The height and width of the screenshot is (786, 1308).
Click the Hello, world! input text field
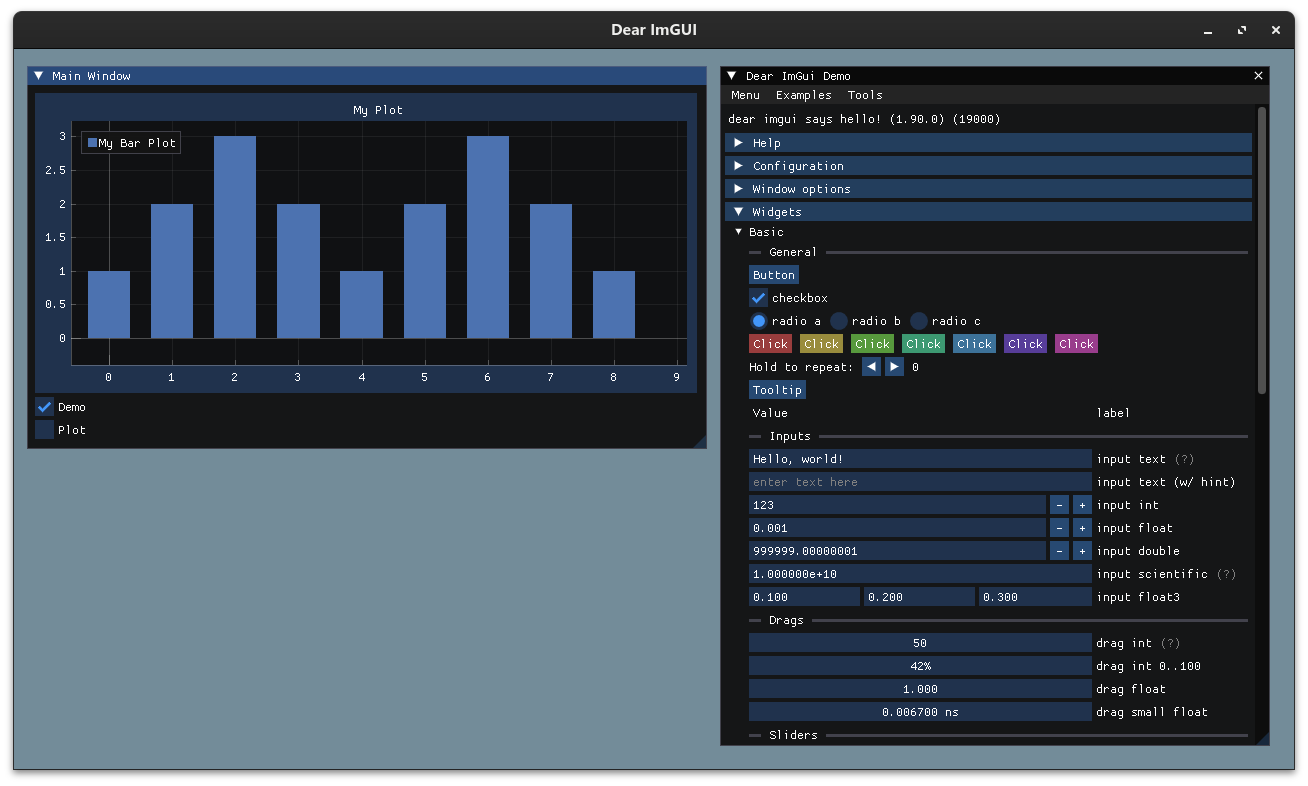coord(920,459)
